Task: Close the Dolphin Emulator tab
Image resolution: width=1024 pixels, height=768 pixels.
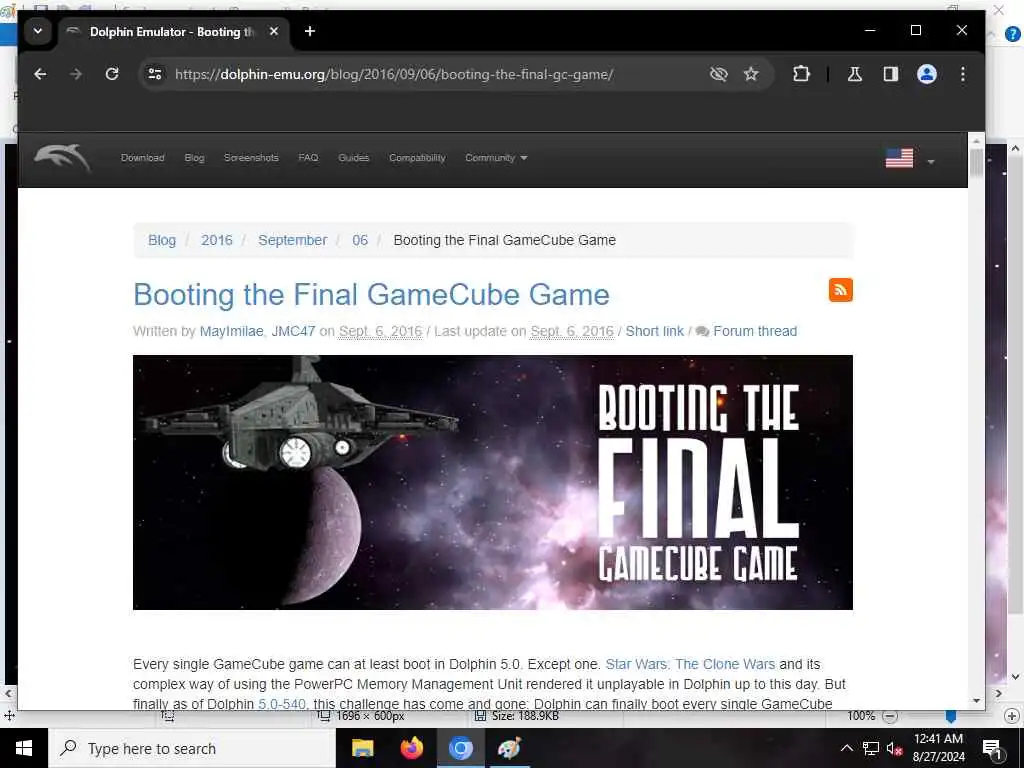Action: tap(274, 31)
